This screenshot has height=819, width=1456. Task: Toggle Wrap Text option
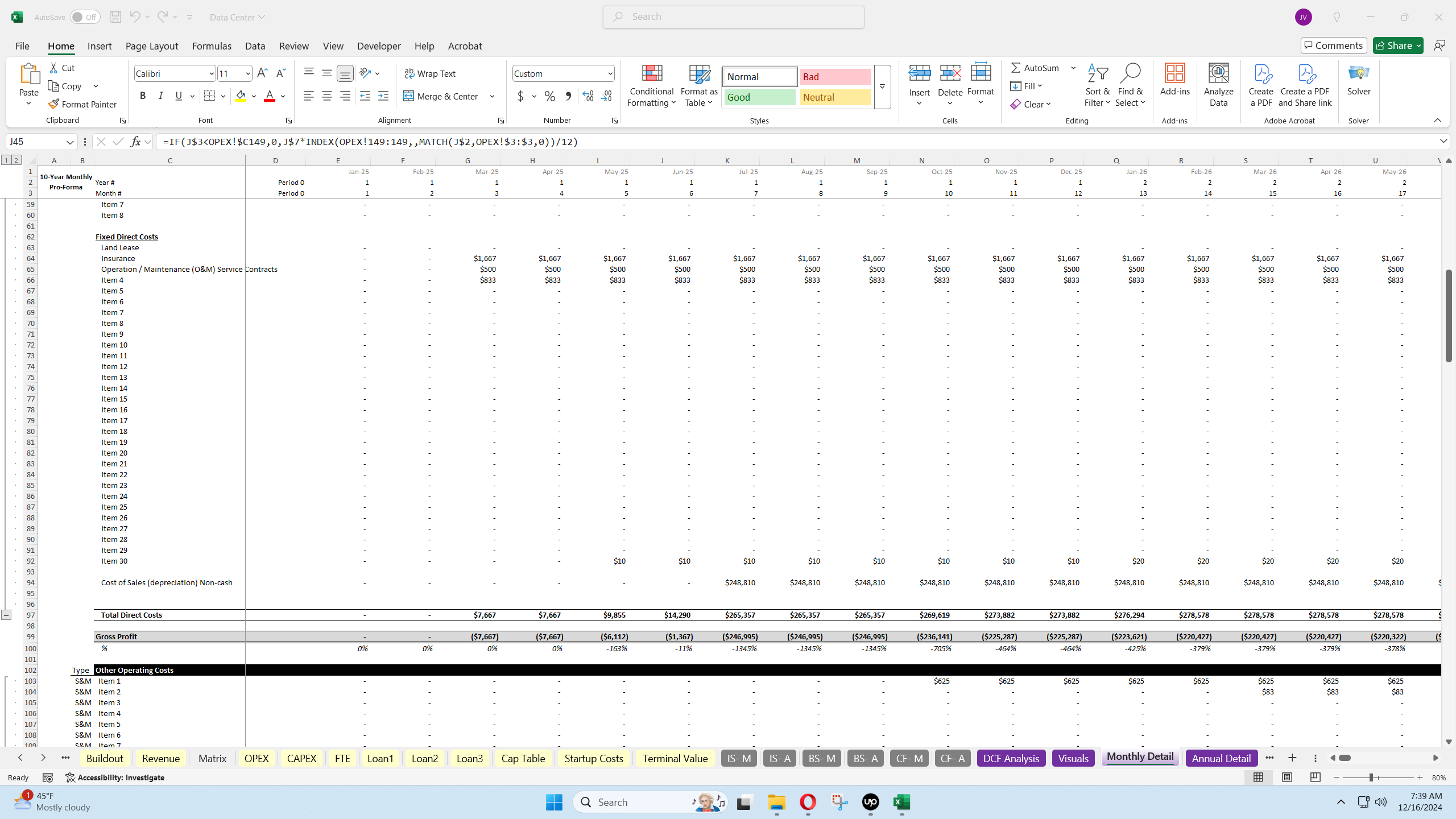430,73
